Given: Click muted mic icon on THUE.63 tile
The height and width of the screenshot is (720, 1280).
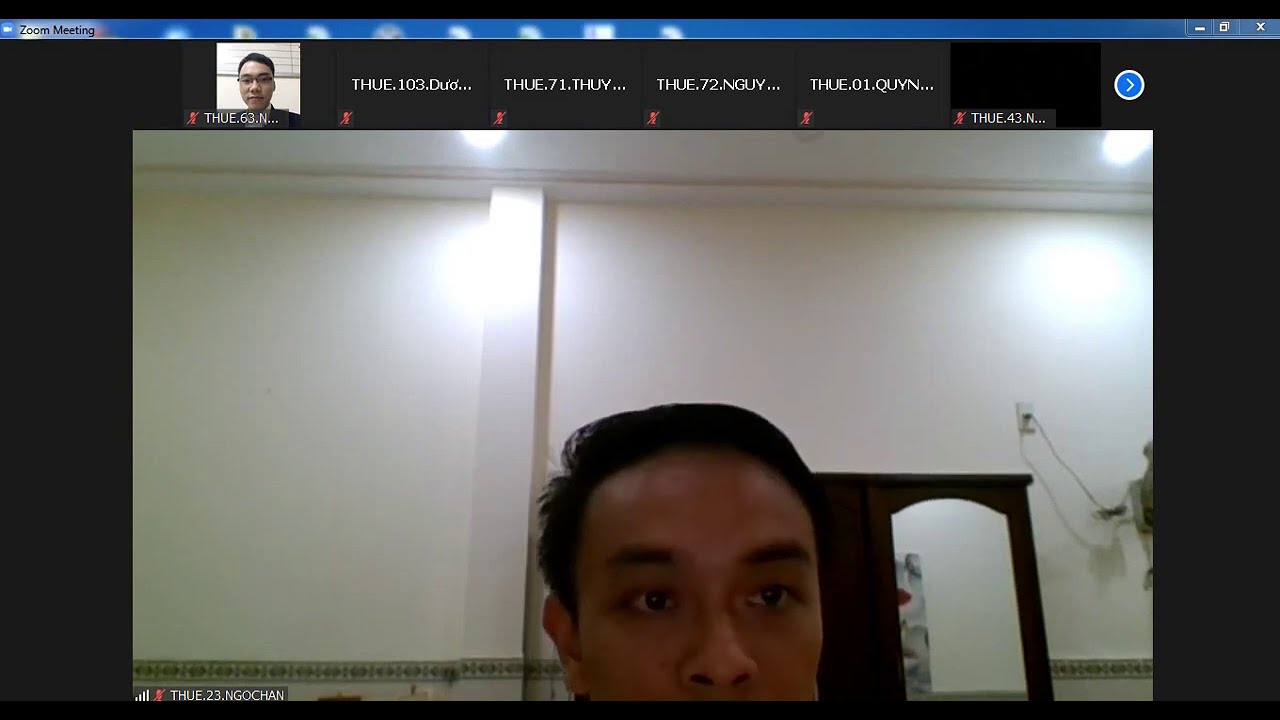Looking at the screenshot, I should pyautogui.click(x=193, y=118).
